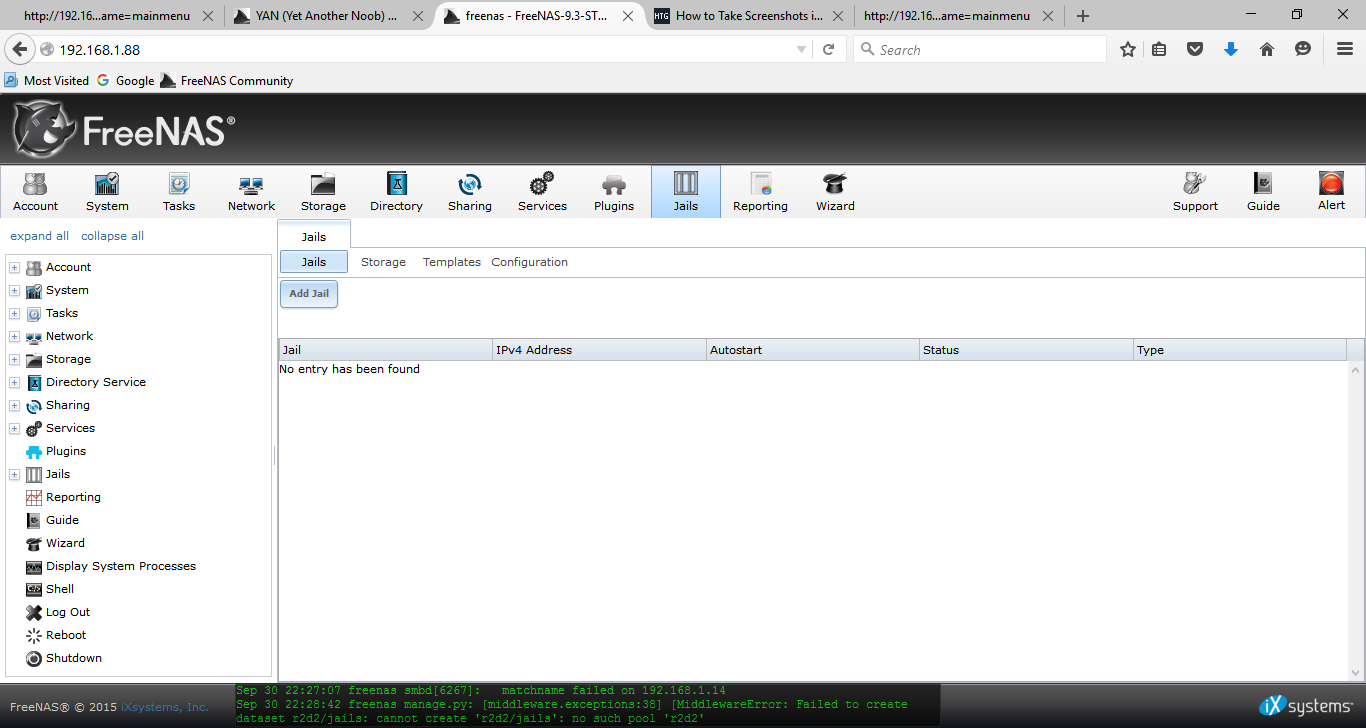Open the Account toolbar icon
This screenshot has height=728, width=1366.
click(36, 191)
